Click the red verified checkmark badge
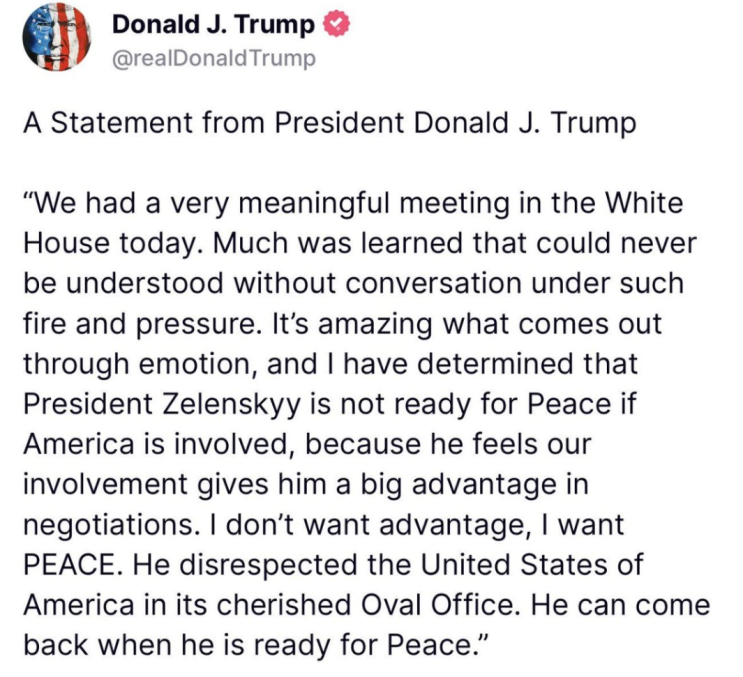The height and width of the screenshot is (677, 743). pyautogui.click(x=336, y=26)
